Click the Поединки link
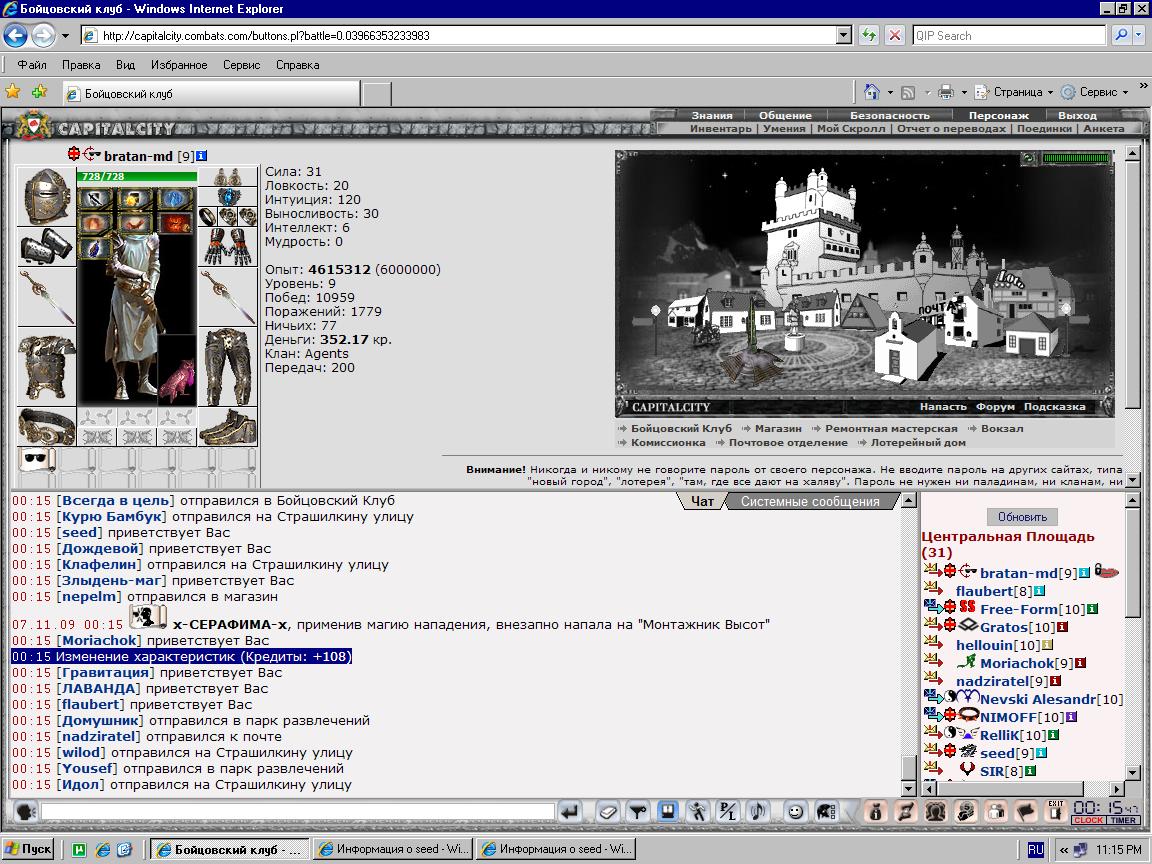Viewport: 1152px width, 864px height. tap(1044, 129)
